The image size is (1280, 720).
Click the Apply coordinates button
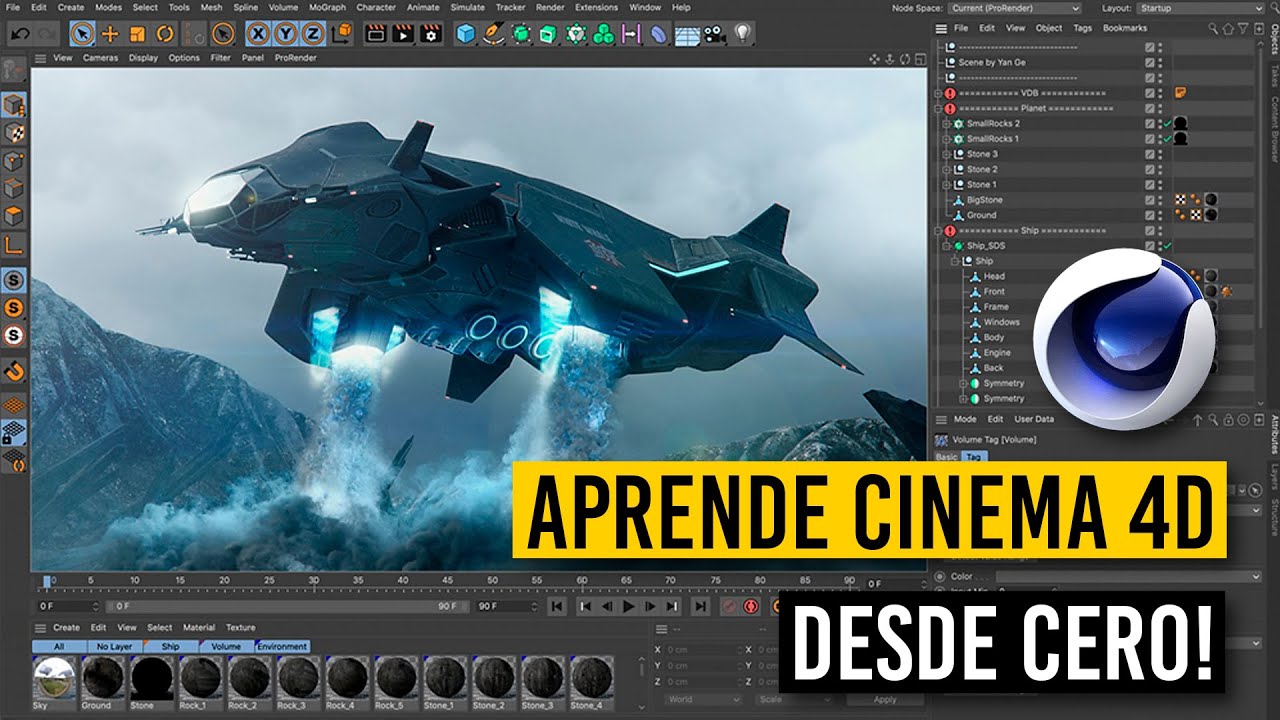click(885, 700)
